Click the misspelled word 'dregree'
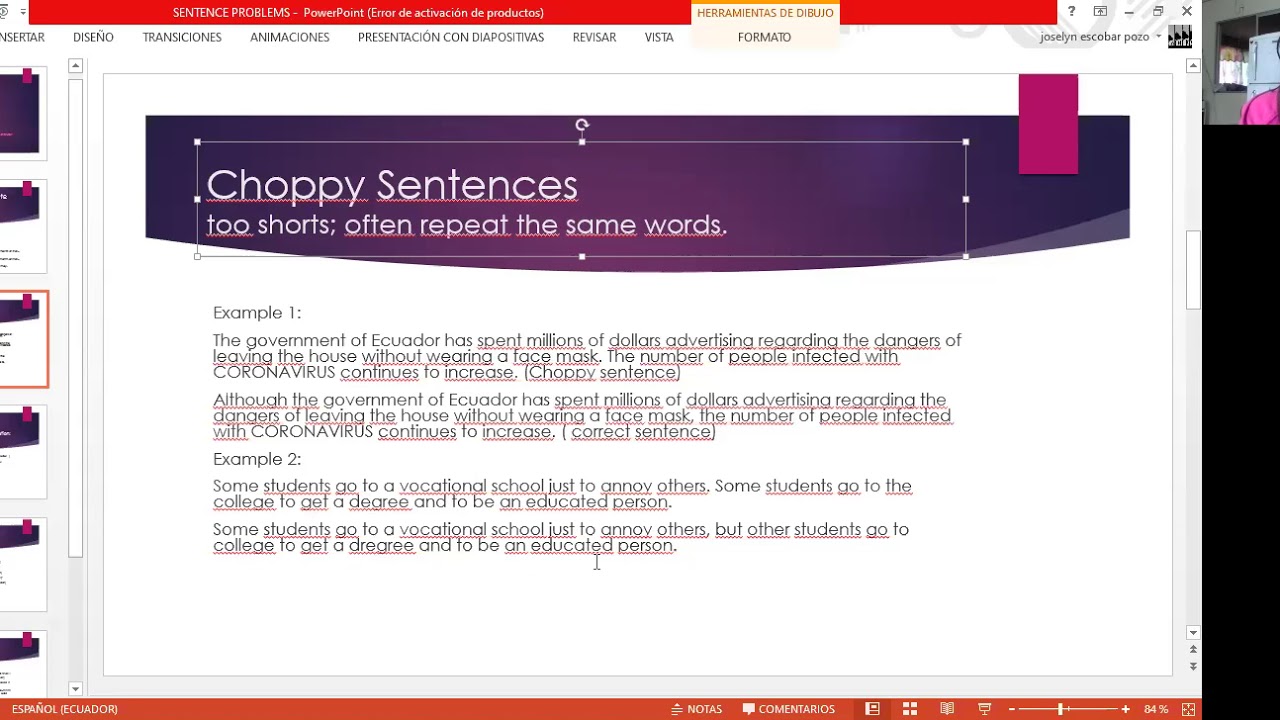1280x720 pixels. (x=381, y=546)
